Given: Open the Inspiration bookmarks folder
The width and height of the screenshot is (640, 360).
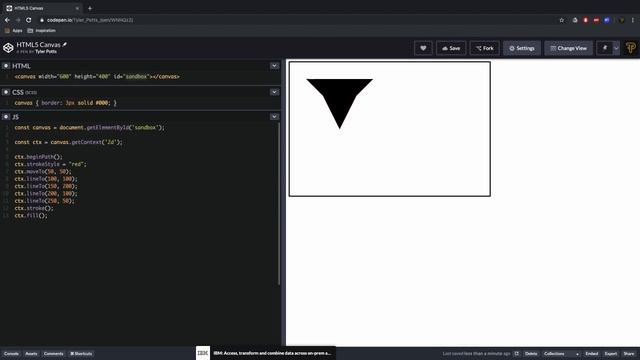Looking at the screenshot, I should (41, 31).
